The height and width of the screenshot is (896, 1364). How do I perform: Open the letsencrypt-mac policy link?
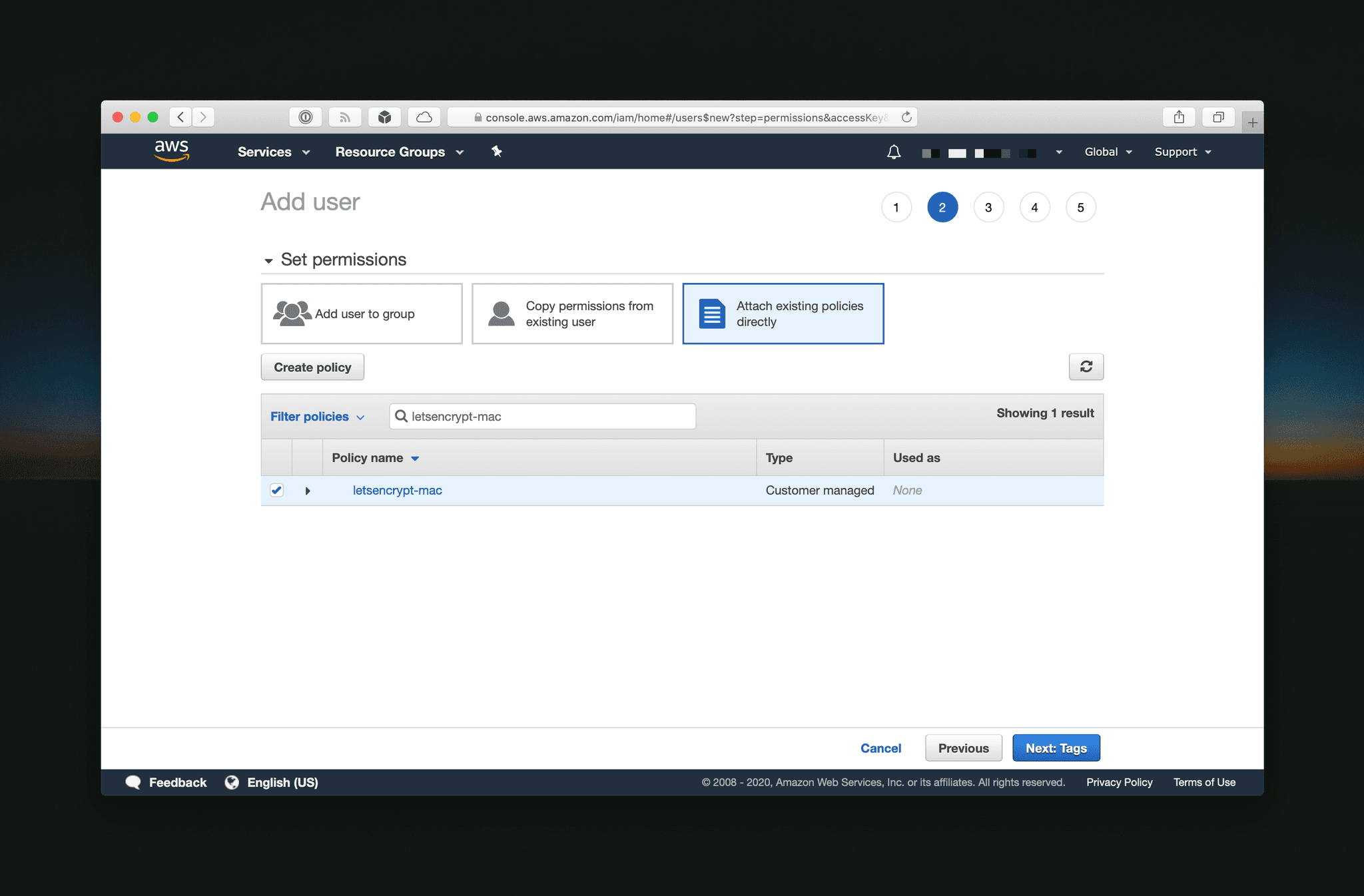click(397, 490)
